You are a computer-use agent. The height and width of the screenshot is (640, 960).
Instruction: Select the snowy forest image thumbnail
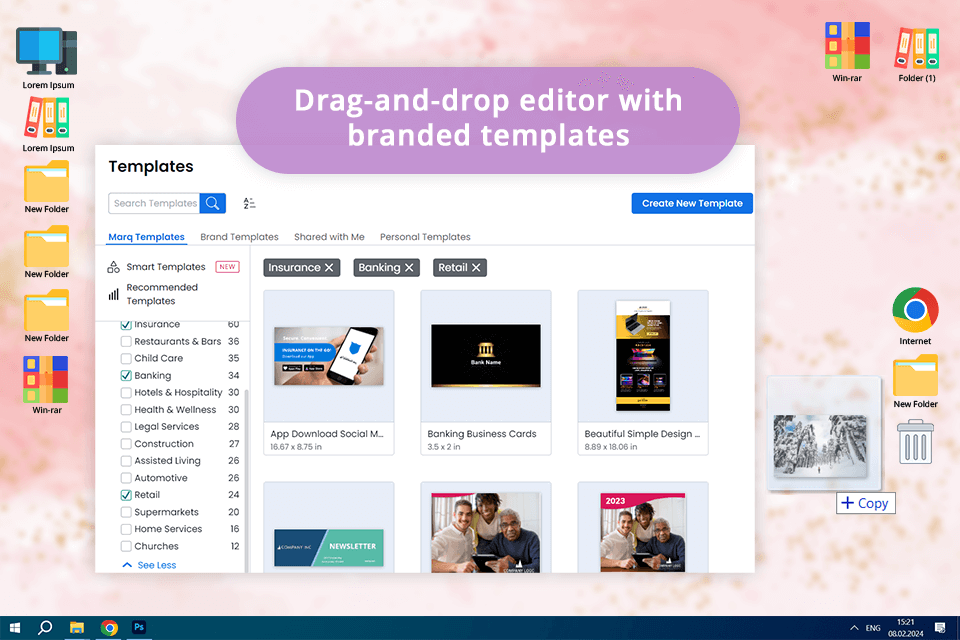tap(820, 446)
